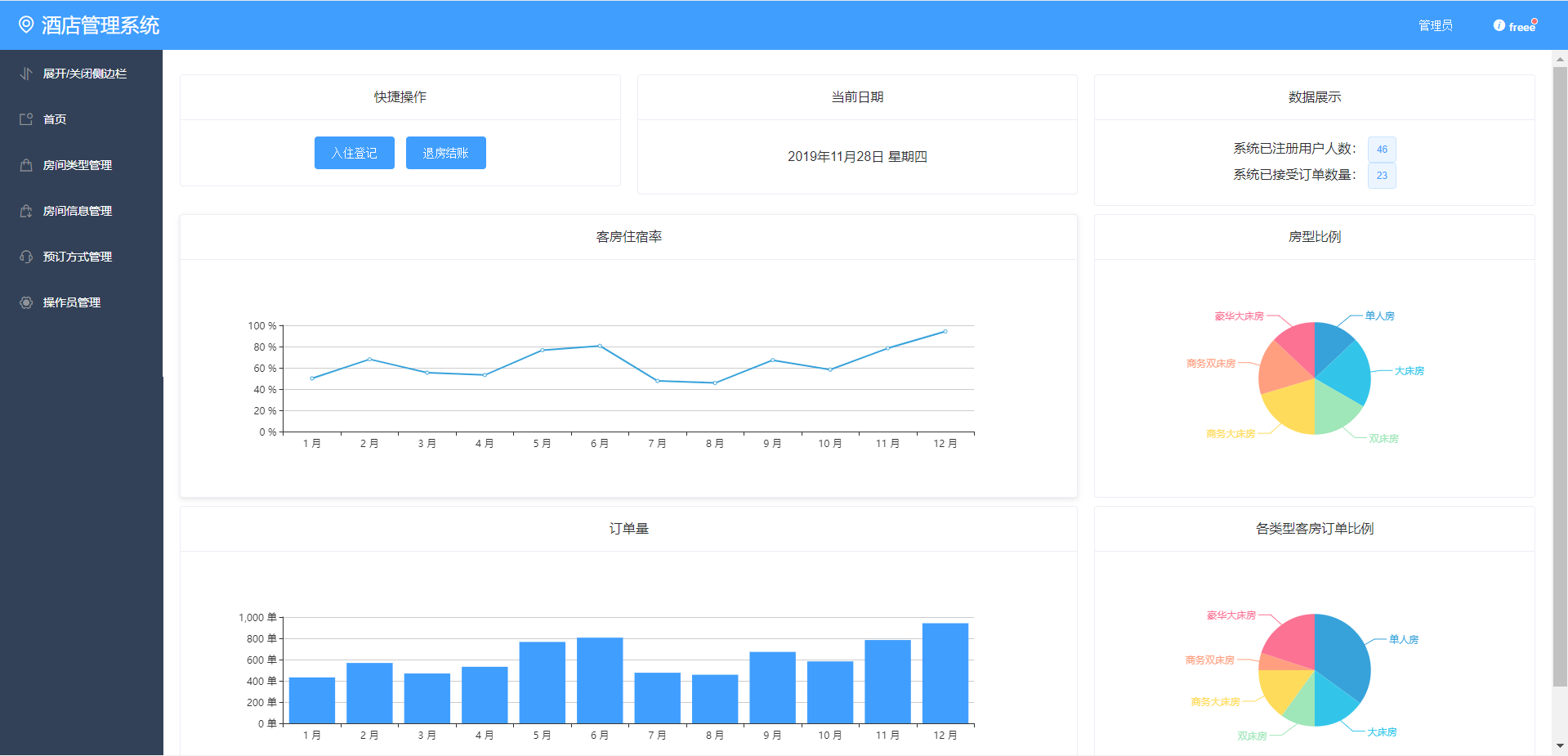
Task: Click the up arrow of page scrollbar
Action: [1560, 59]
